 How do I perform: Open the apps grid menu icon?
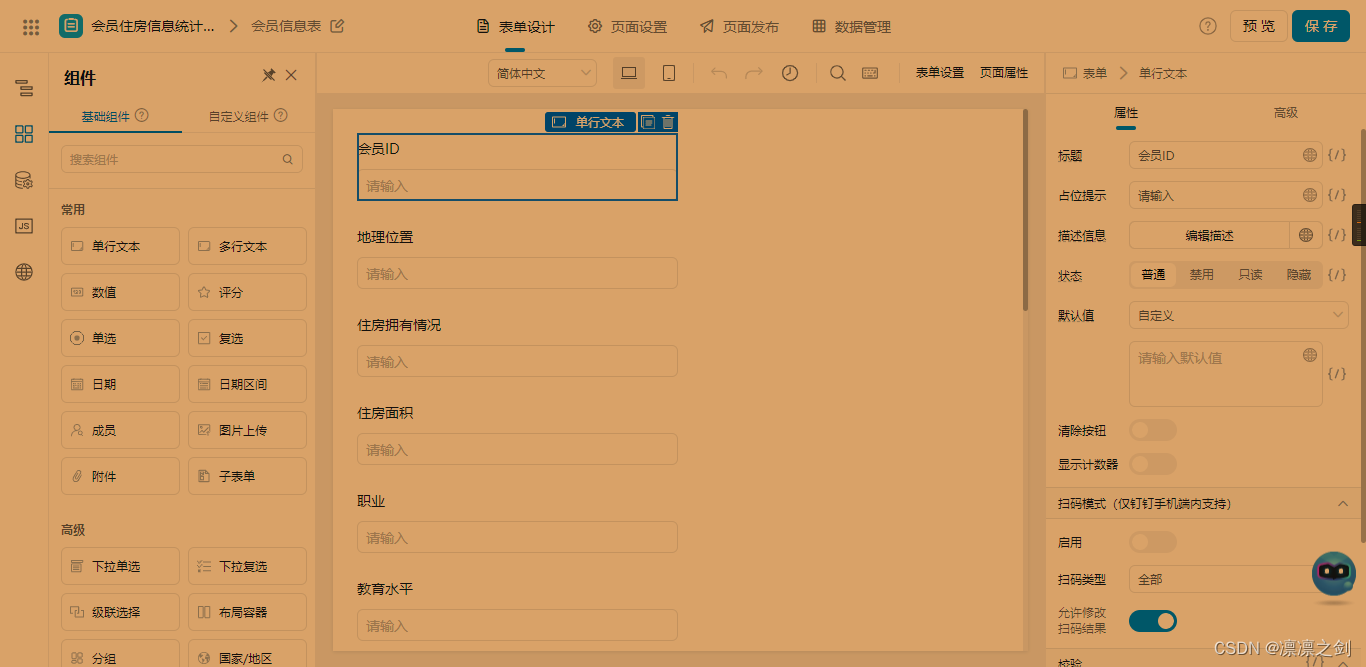(x=31, y=26)
